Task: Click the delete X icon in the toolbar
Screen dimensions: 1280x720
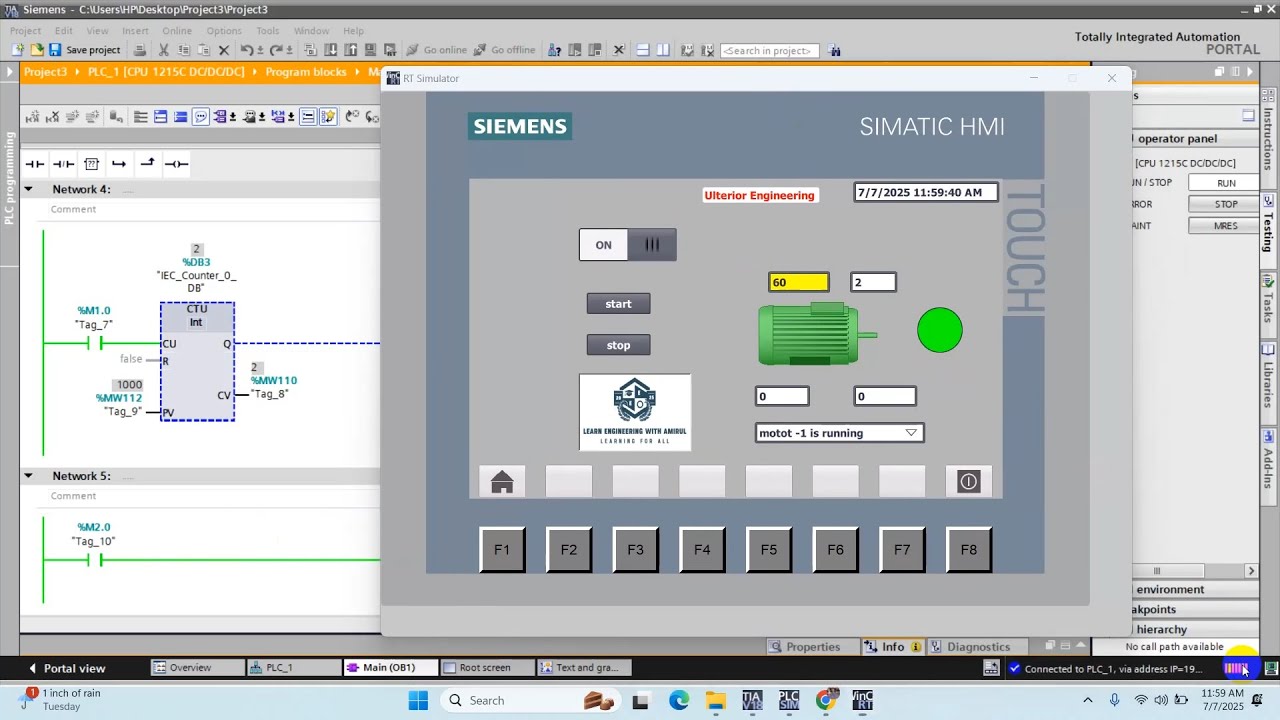Action: (x=223, y=50)
